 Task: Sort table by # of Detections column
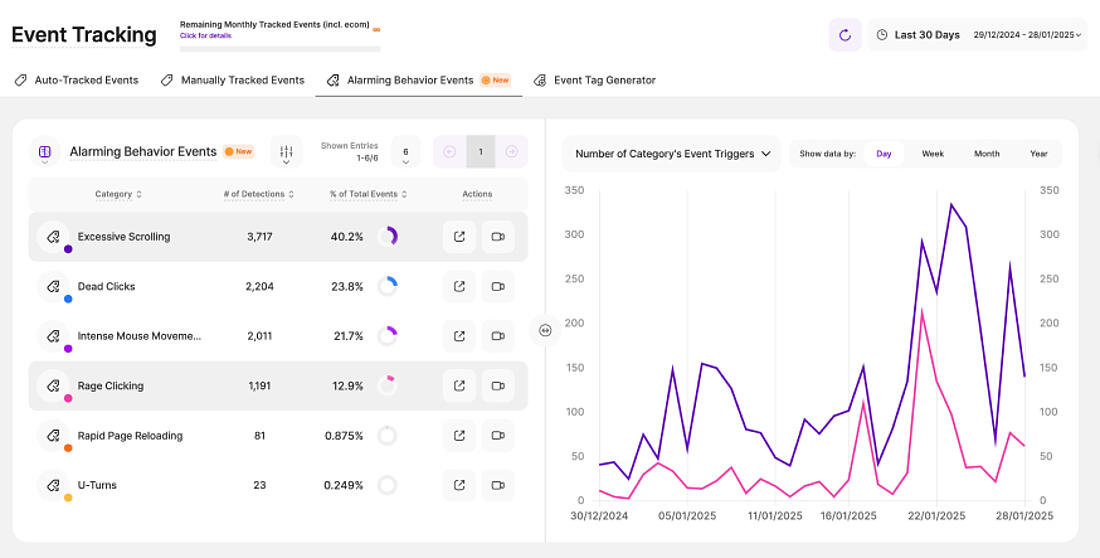259,194
